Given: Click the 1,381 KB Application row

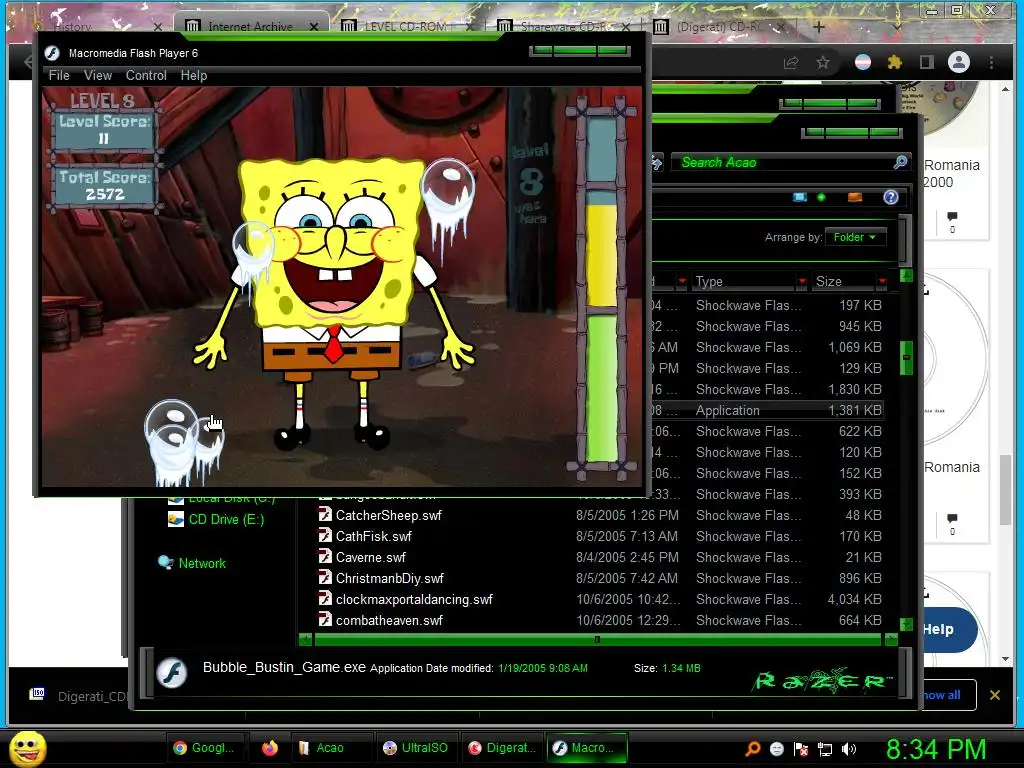Looking at the screenshot, I should pos(767,410).
